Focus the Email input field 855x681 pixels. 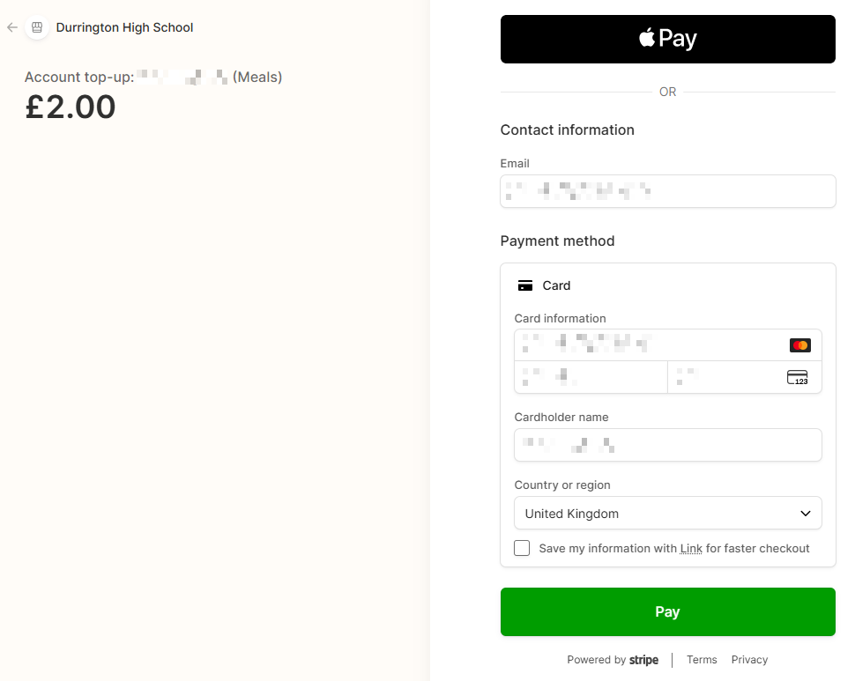[x=667, y=191]
